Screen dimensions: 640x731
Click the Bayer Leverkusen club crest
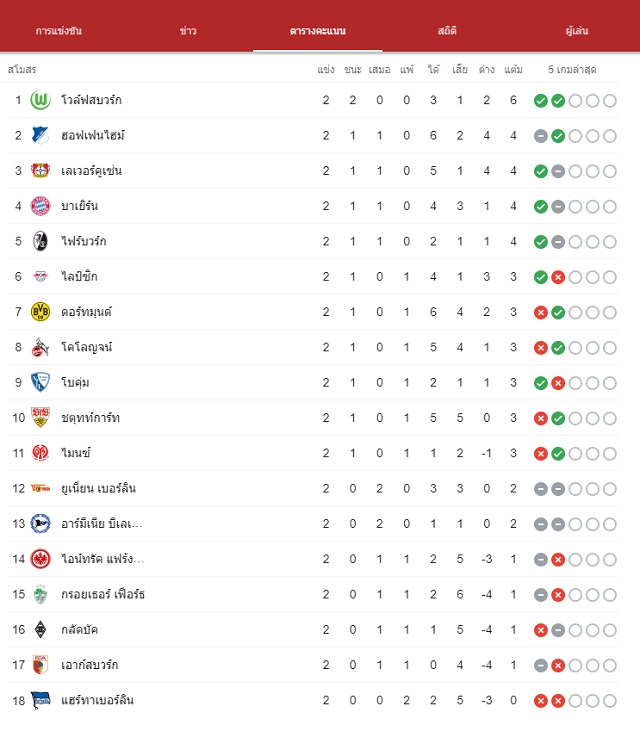pos(41,171)
